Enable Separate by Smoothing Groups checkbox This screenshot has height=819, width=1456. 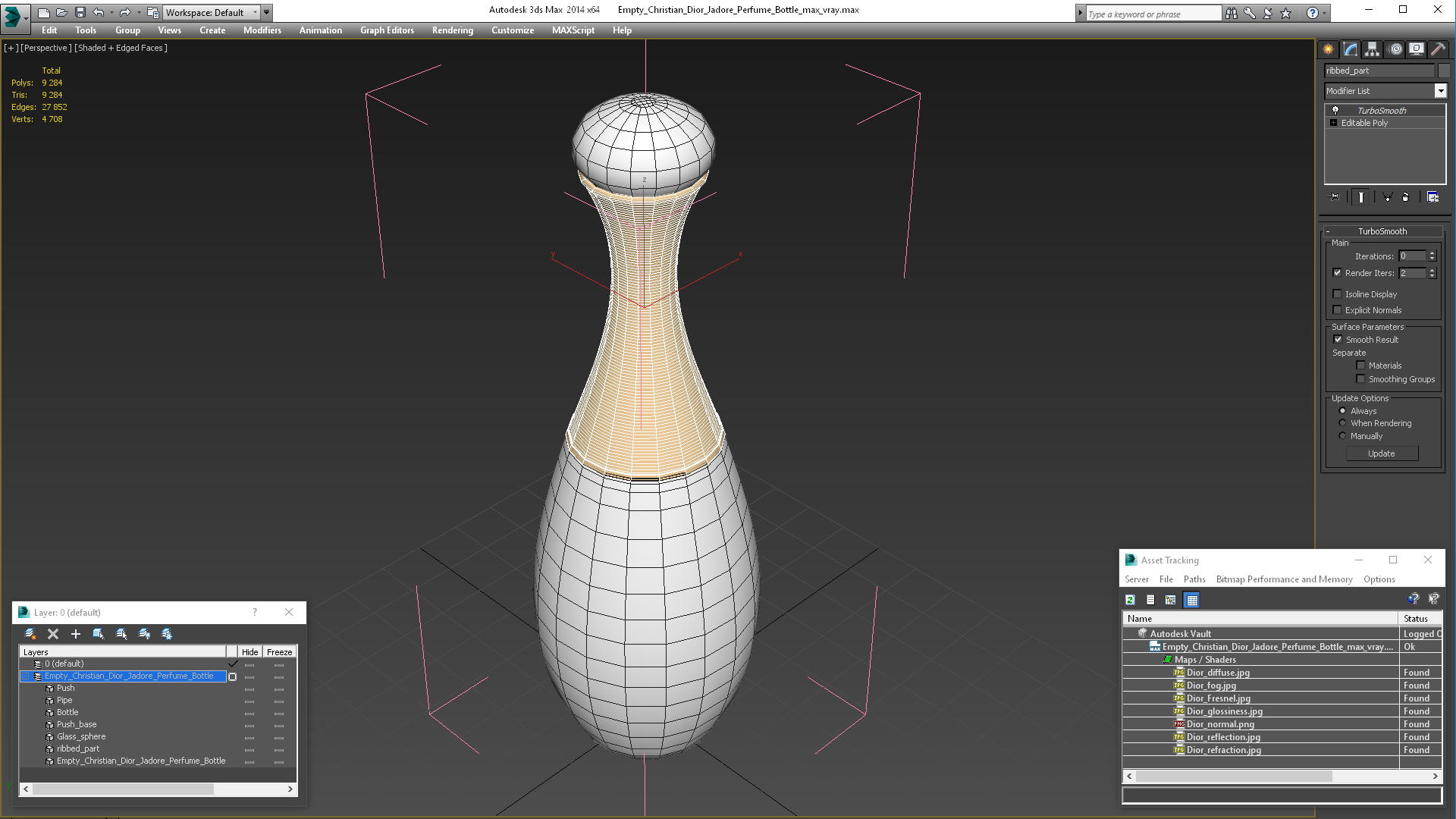pyautogui.click(x=1360, y=379)
